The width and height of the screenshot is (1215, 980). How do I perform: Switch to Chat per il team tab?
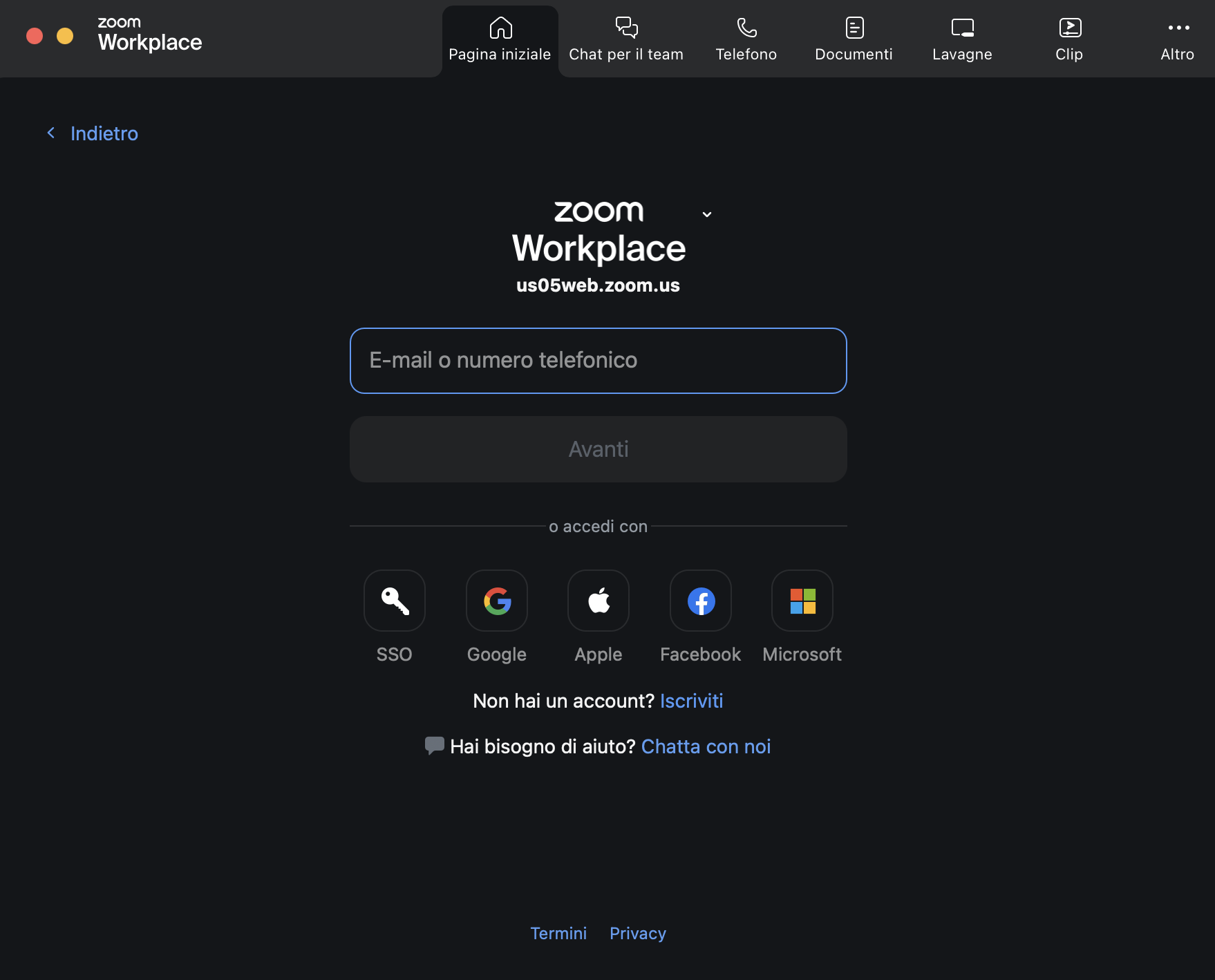625,40
